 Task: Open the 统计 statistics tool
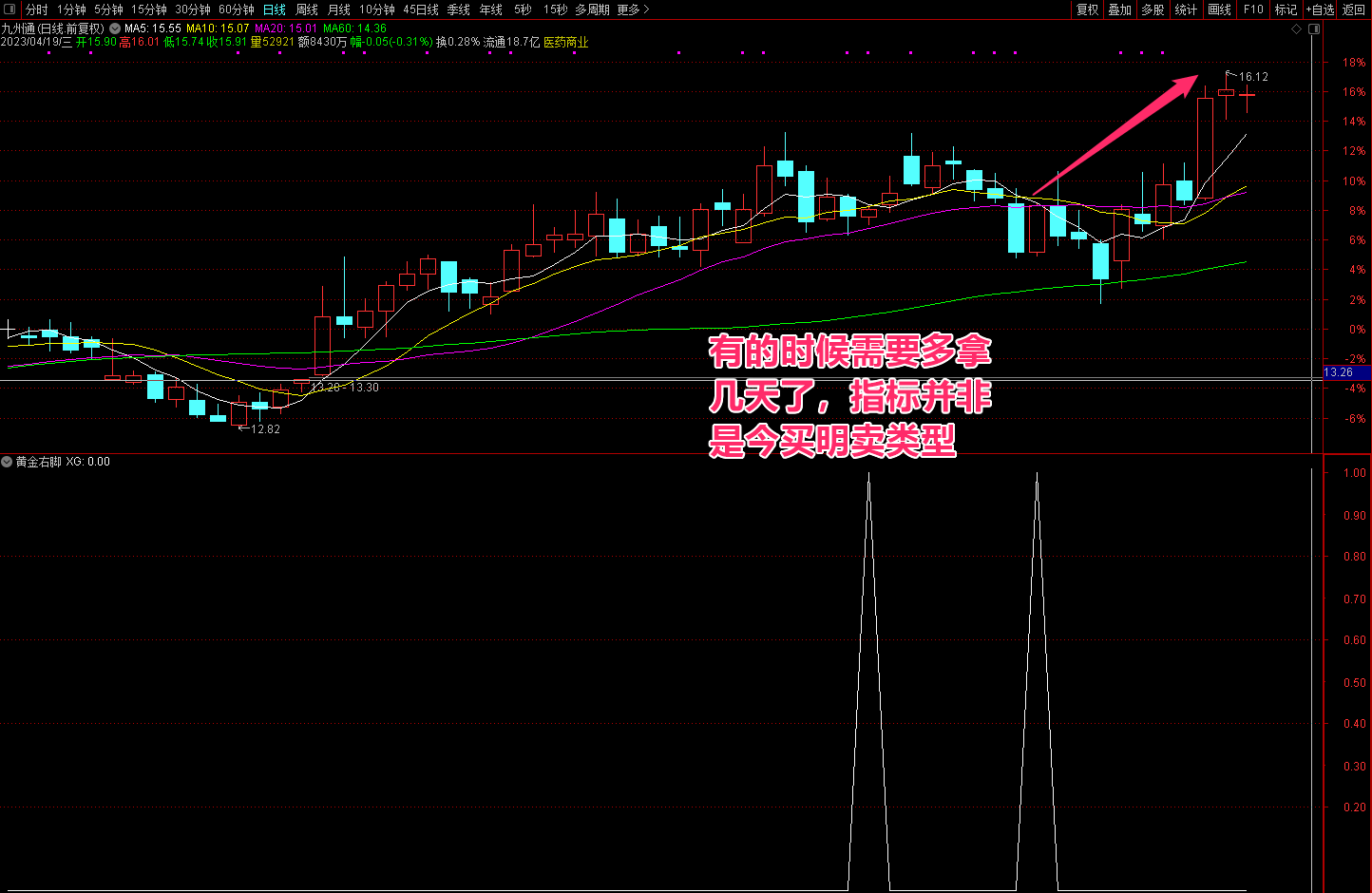tap(1186, 9)
